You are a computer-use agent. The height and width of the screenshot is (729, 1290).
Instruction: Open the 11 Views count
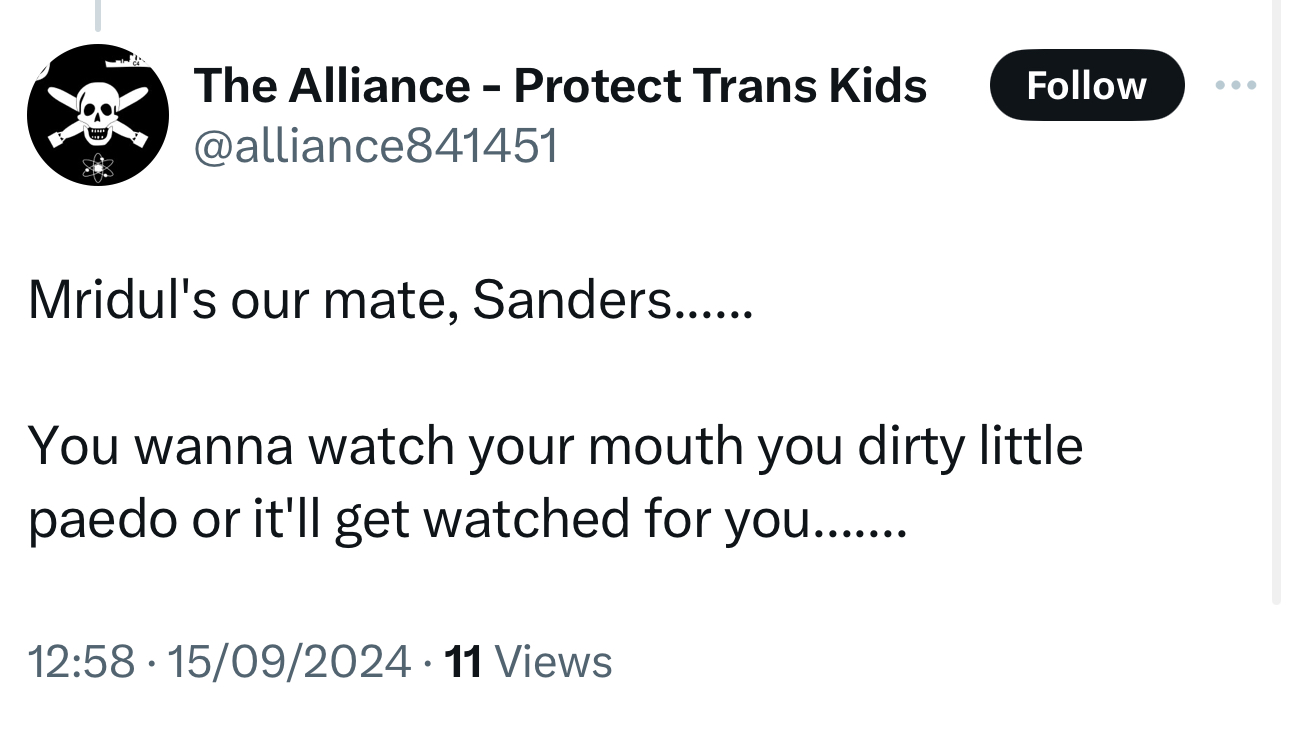tap(527, 662)
